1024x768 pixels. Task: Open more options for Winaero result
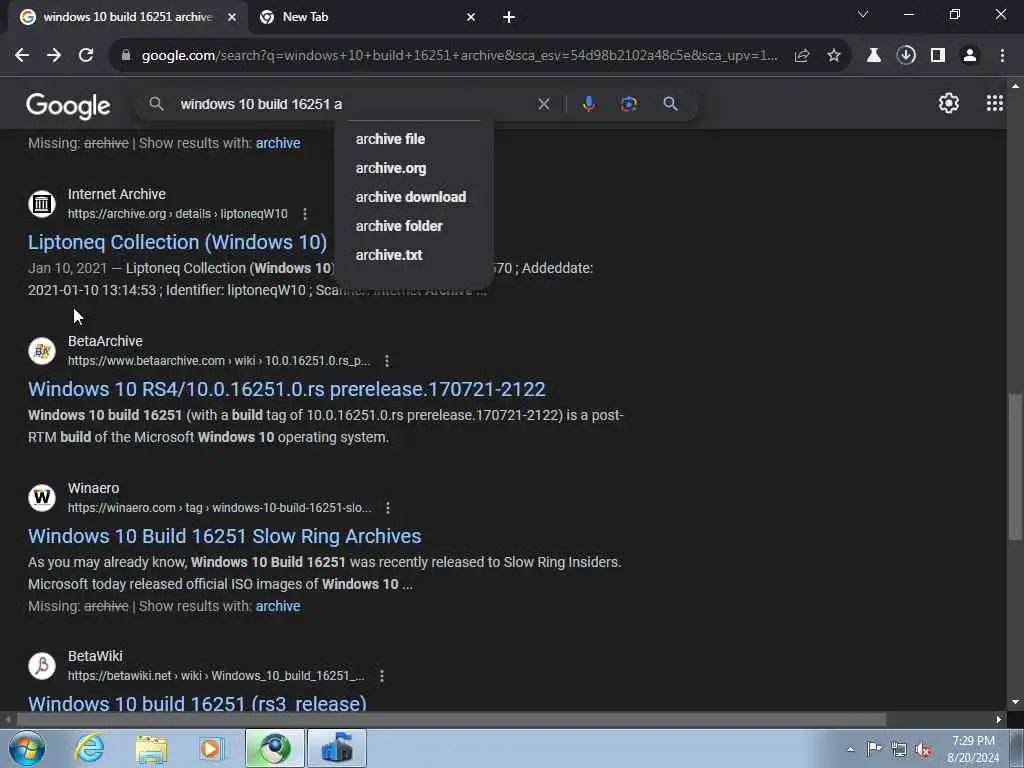[x=388, y=507]
